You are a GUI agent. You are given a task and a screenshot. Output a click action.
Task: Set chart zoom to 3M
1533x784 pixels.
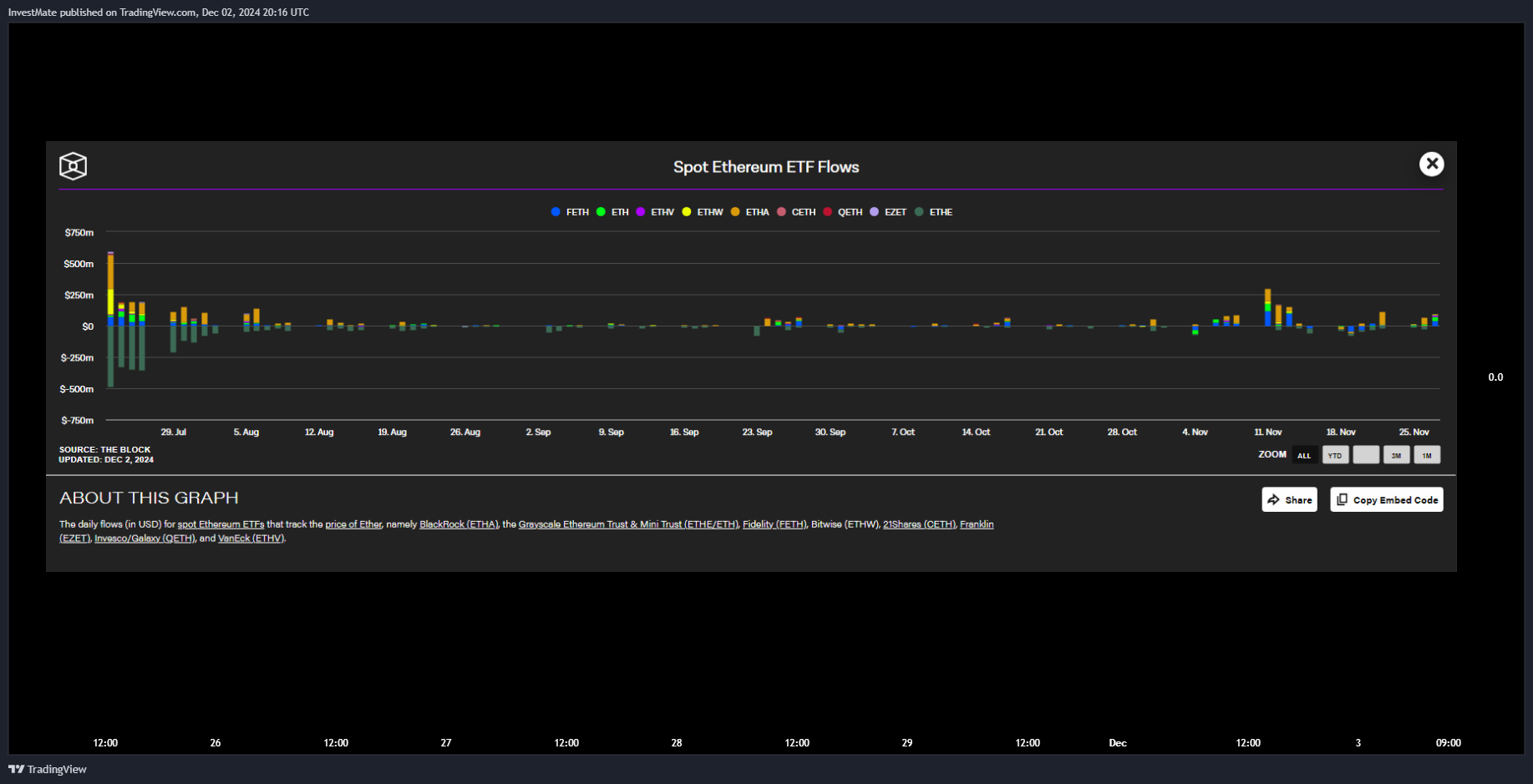click(x=1396, y=455)
